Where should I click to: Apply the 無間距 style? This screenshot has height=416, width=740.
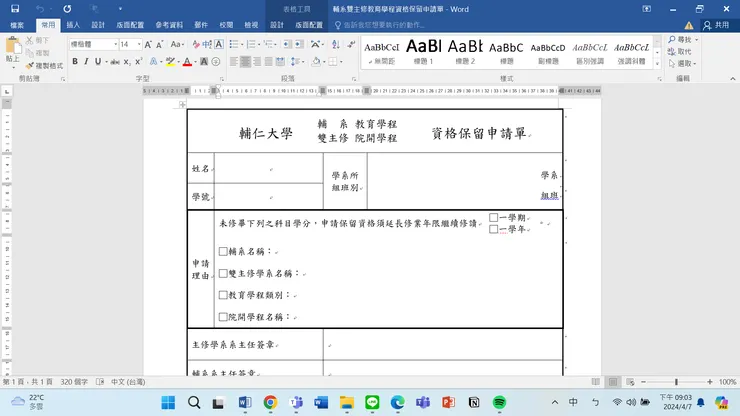[382, 52]
